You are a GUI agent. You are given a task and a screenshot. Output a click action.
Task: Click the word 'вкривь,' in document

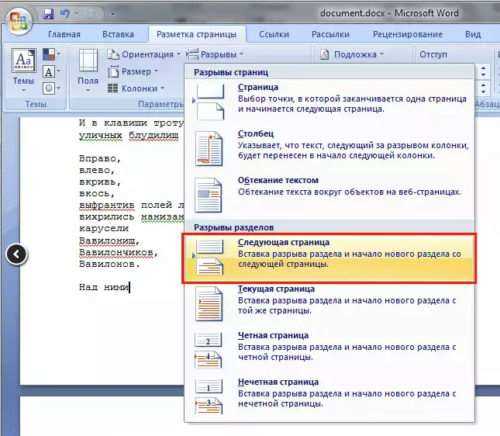coord(100,182)
